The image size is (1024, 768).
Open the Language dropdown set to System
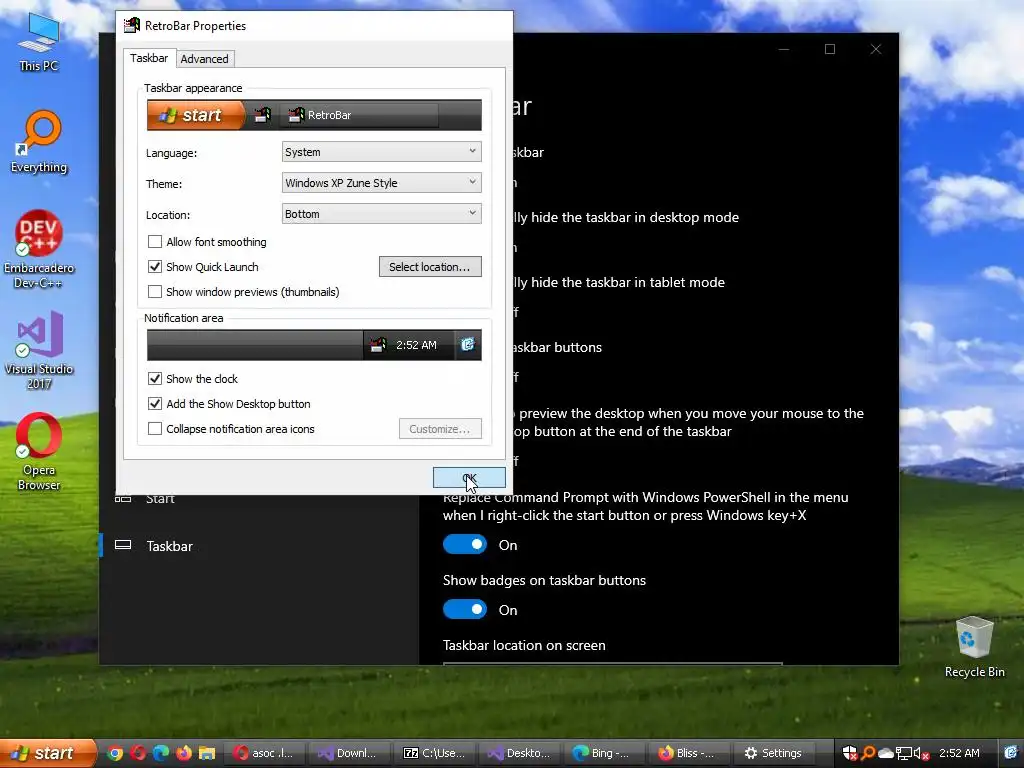click(x=381, y=152)
